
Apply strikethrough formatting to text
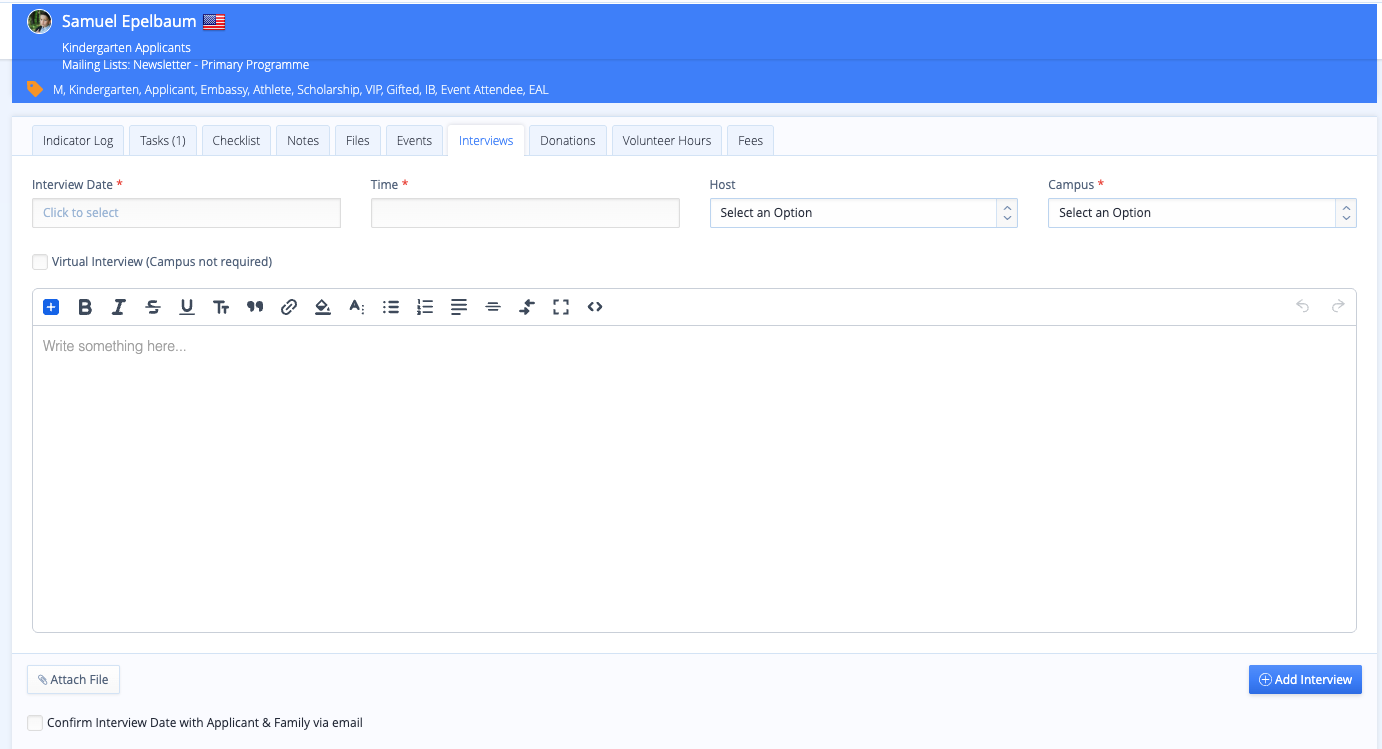pyautogui.click(x=153, y=307)
